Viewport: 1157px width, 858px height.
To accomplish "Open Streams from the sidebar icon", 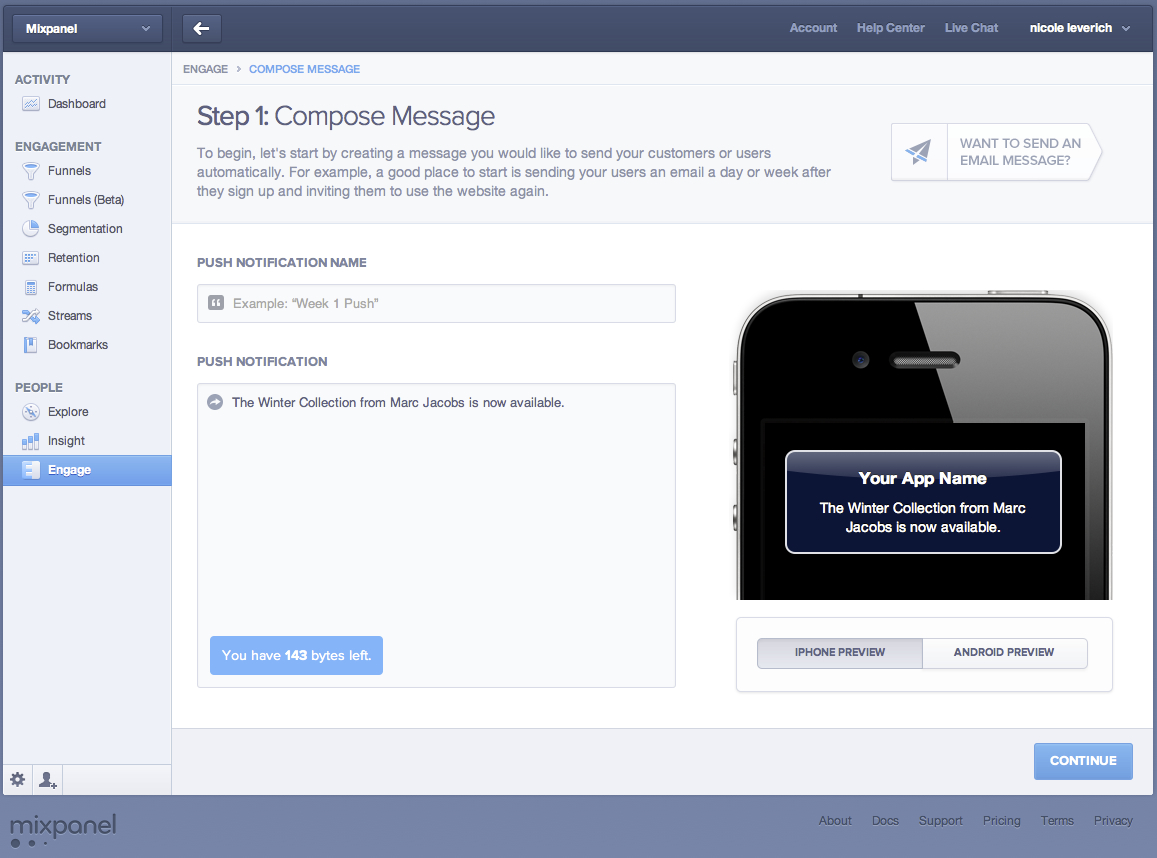I will click(x=31, y=316).
